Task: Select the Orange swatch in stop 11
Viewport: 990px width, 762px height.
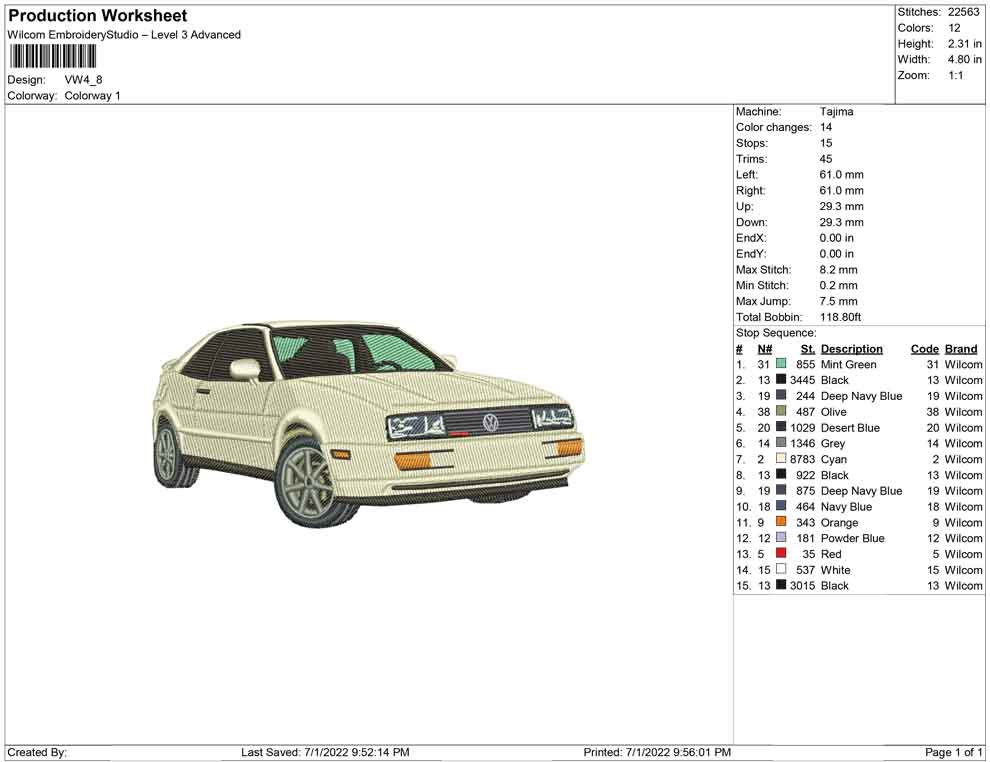Action: click(781, 523)
